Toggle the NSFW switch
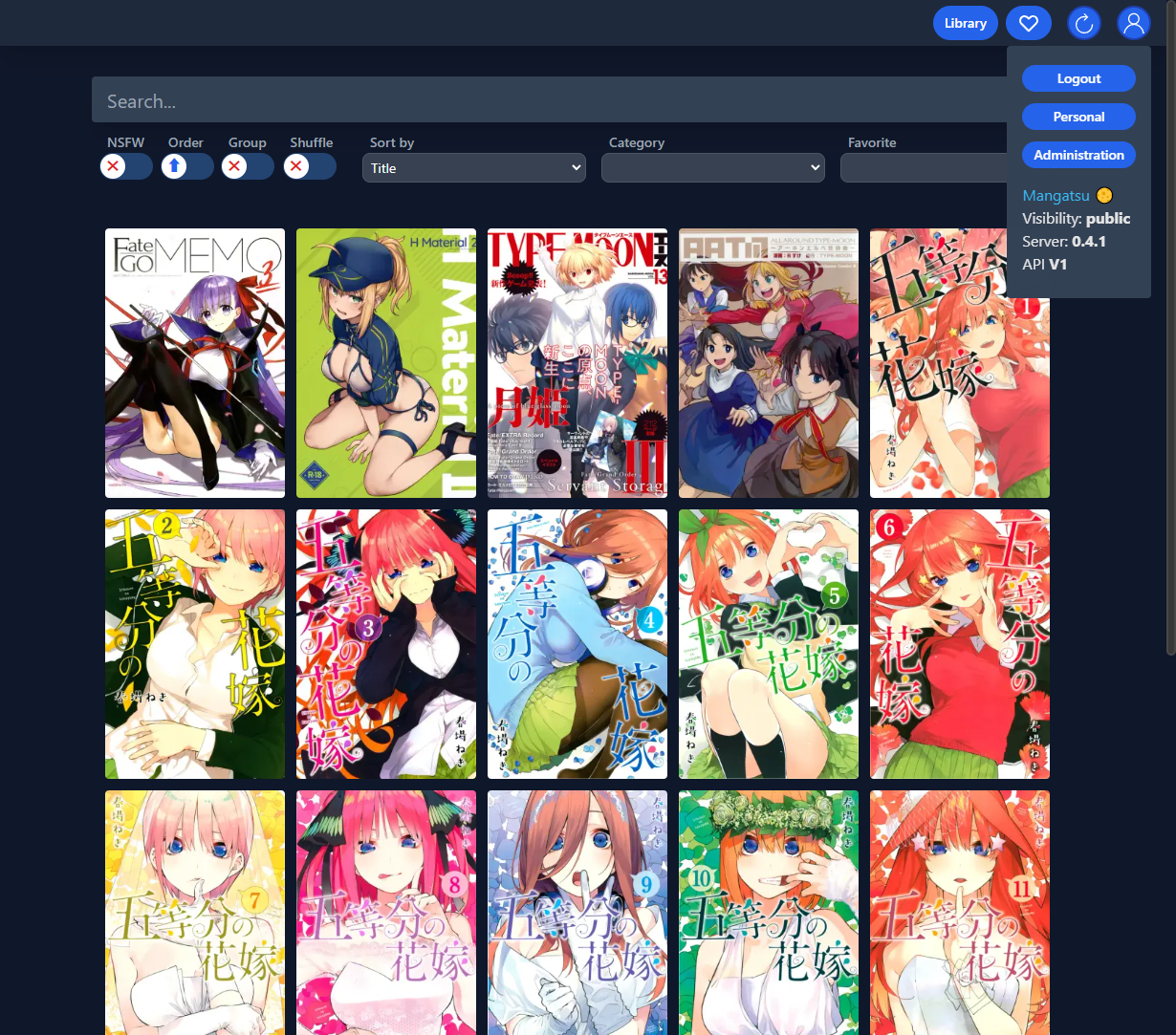Screen dimensions: 1176x1035 [126, 166]
